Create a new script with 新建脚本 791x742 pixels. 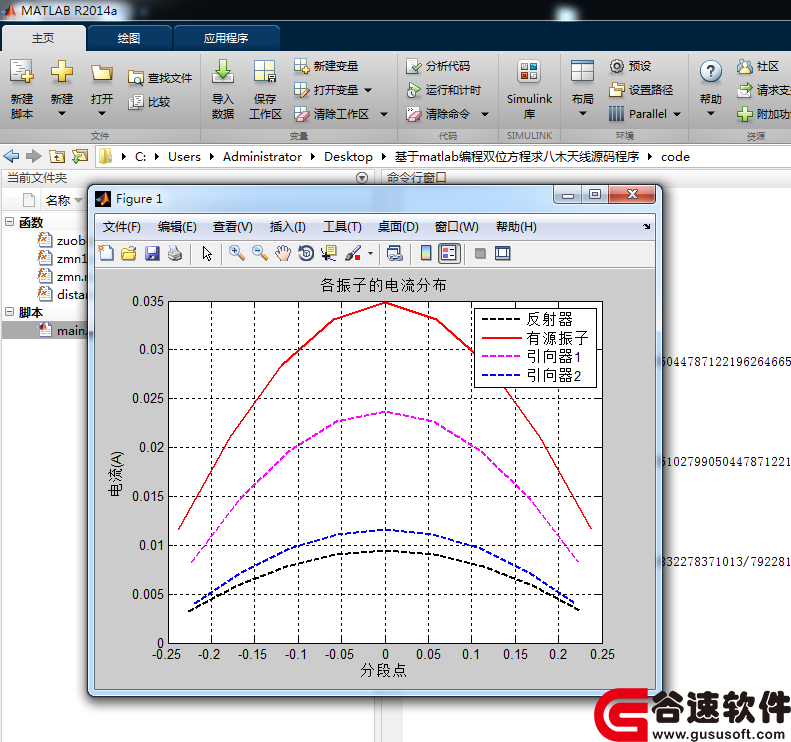[x=22, y=89]
